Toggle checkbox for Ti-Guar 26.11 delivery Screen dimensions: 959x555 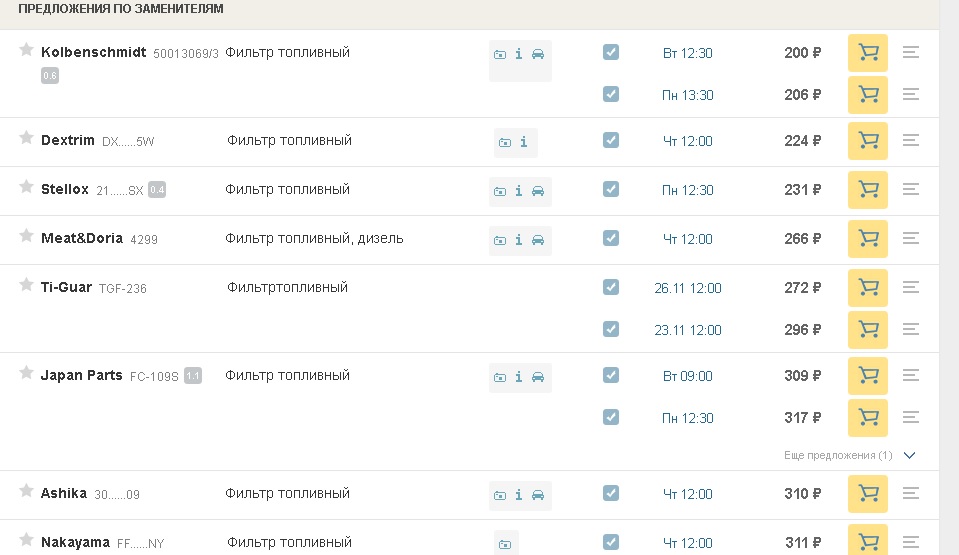pos(610,287)
